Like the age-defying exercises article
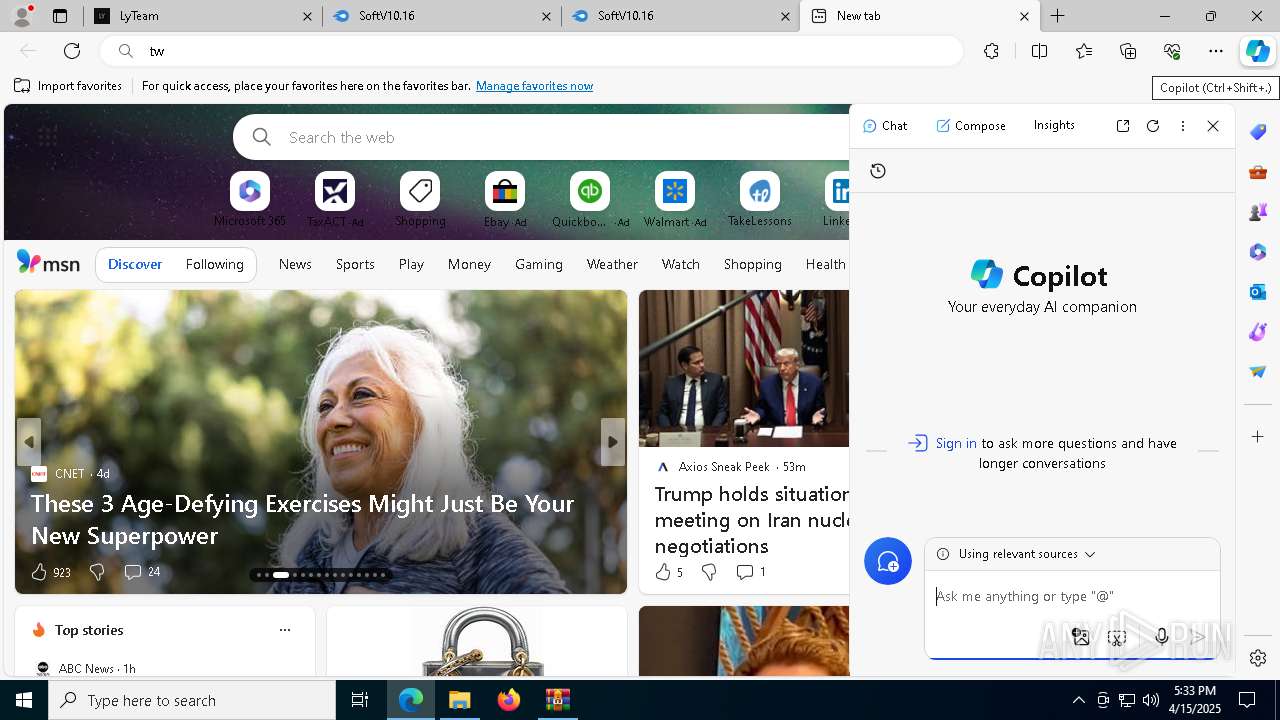Image resolution: width=1280 pixels, height=720 pixels. tap(50, 572)
